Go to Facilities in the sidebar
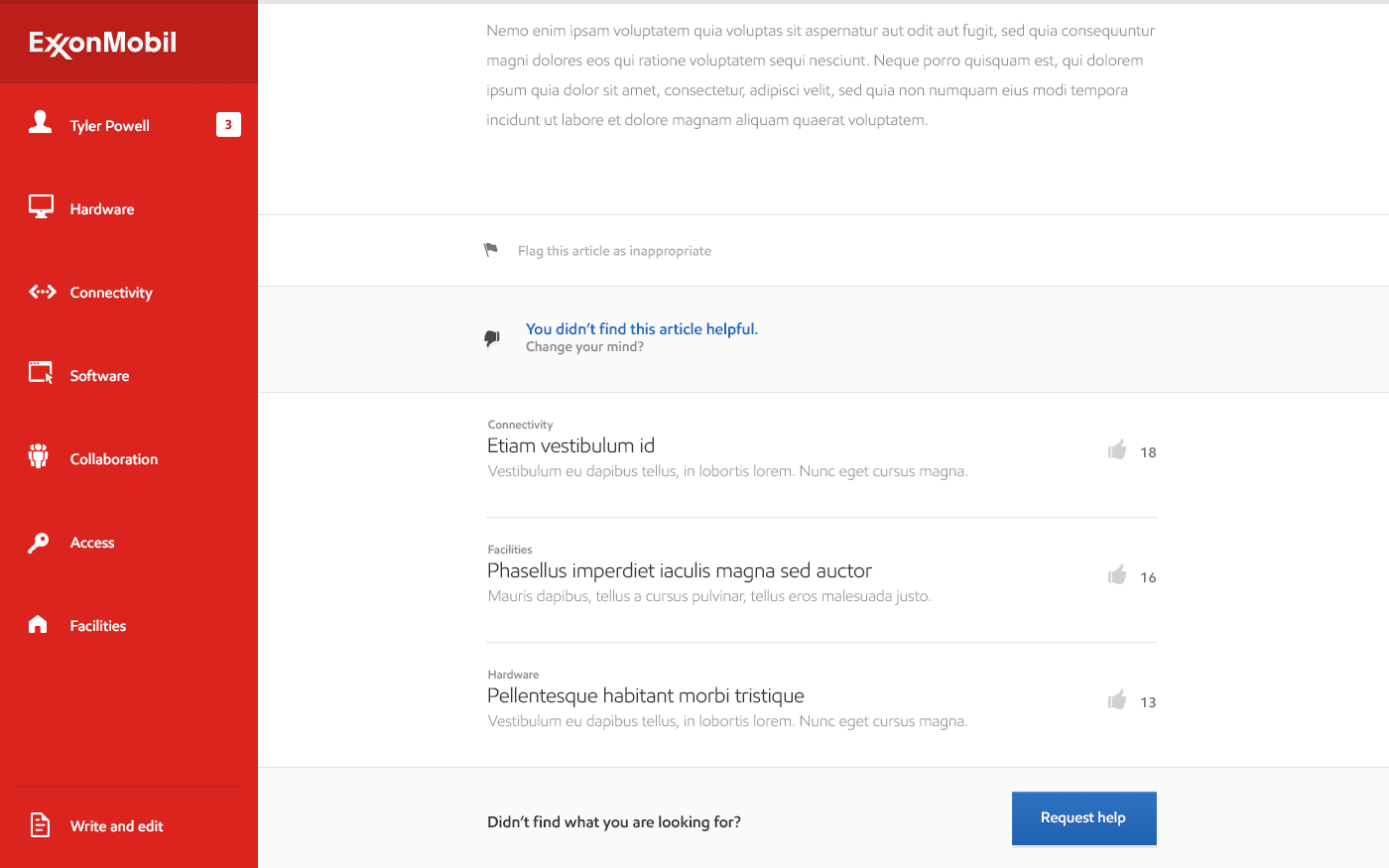This screenshot has width=1389, height=868. tap(97, 626)
